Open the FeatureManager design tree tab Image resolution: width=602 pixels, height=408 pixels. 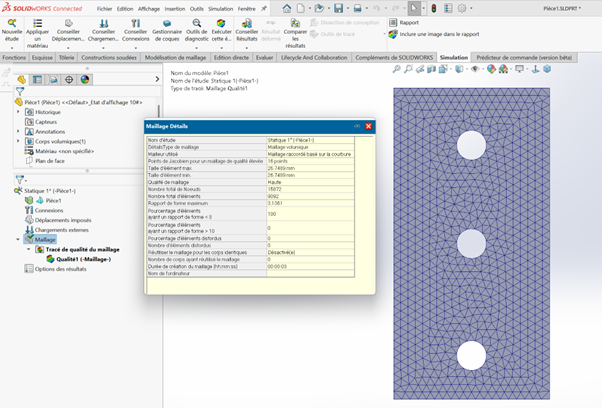tap(22, 79)
